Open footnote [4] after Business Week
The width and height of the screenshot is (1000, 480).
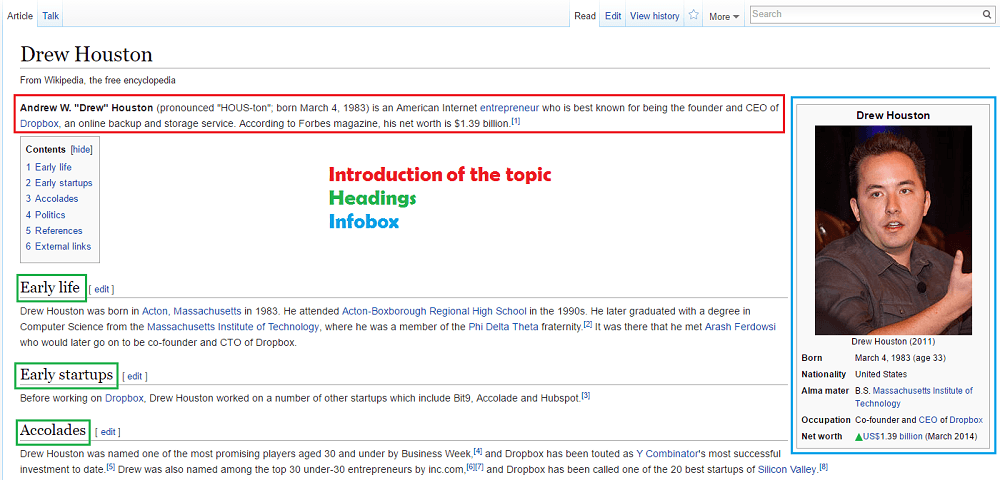478,452
